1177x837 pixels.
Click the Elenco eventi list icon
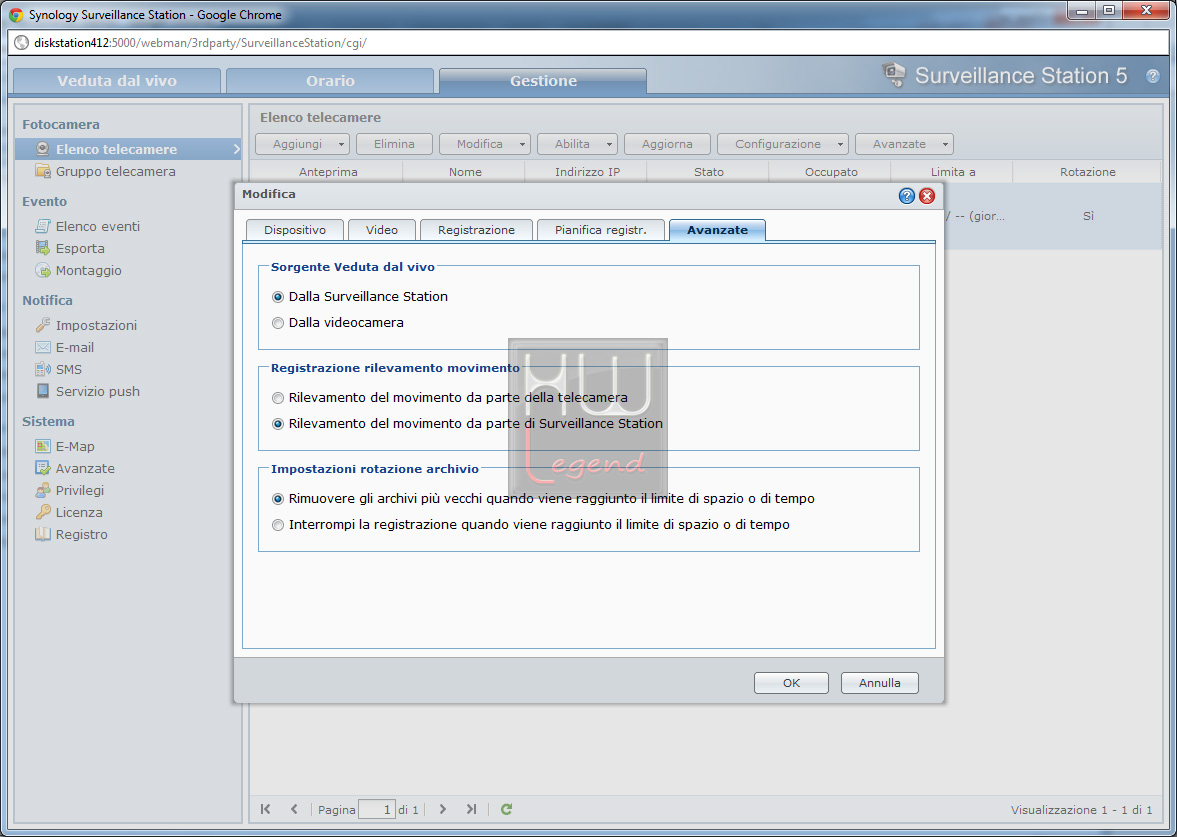[43, 226]
